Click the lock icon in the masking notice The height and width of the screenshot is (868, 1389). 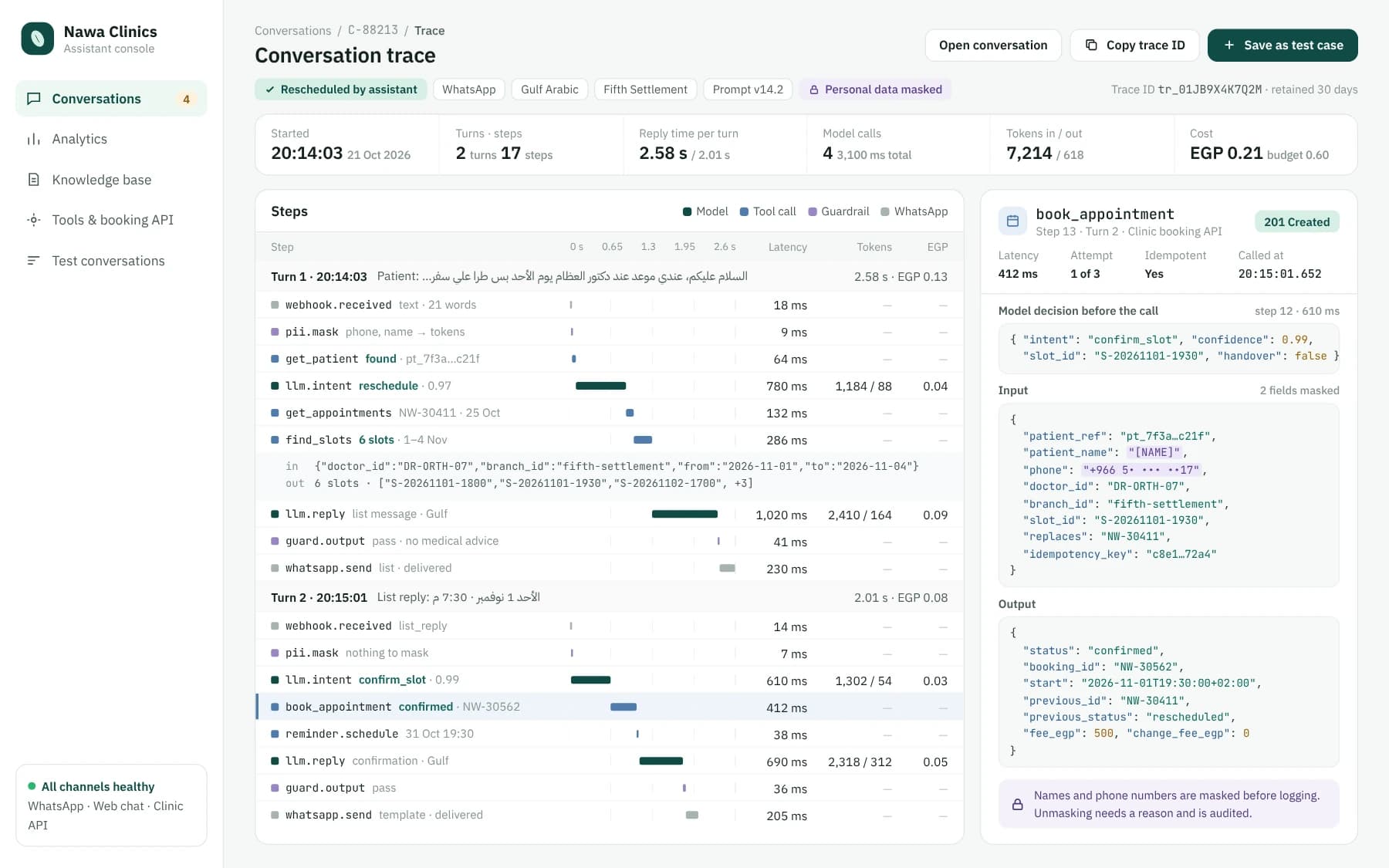[x=1018, y=805]
